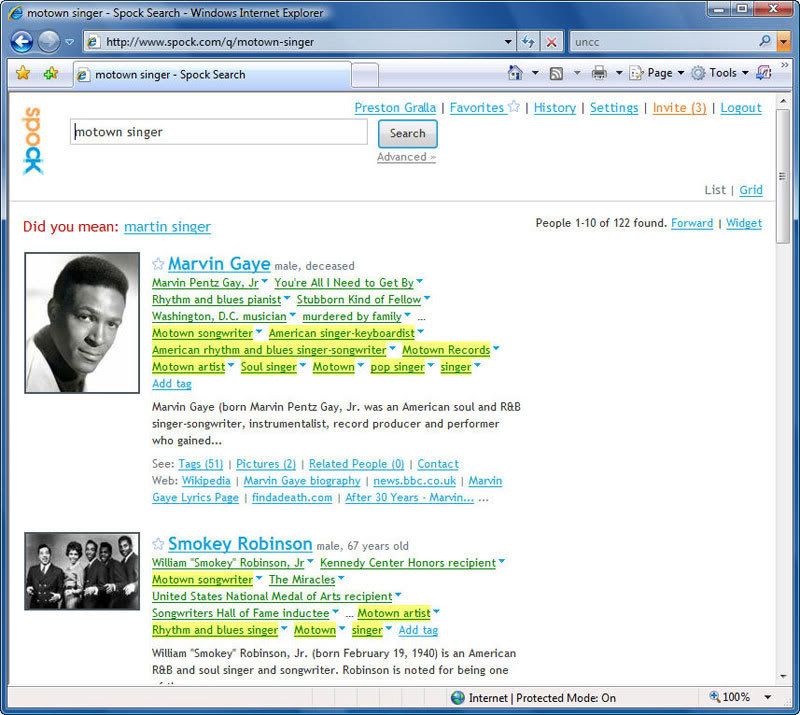Viewport: 800px width, 715px height.
Task: Expand the 'Motown Records' tag dropdown arrow
Action: click(x=496, y=349)
